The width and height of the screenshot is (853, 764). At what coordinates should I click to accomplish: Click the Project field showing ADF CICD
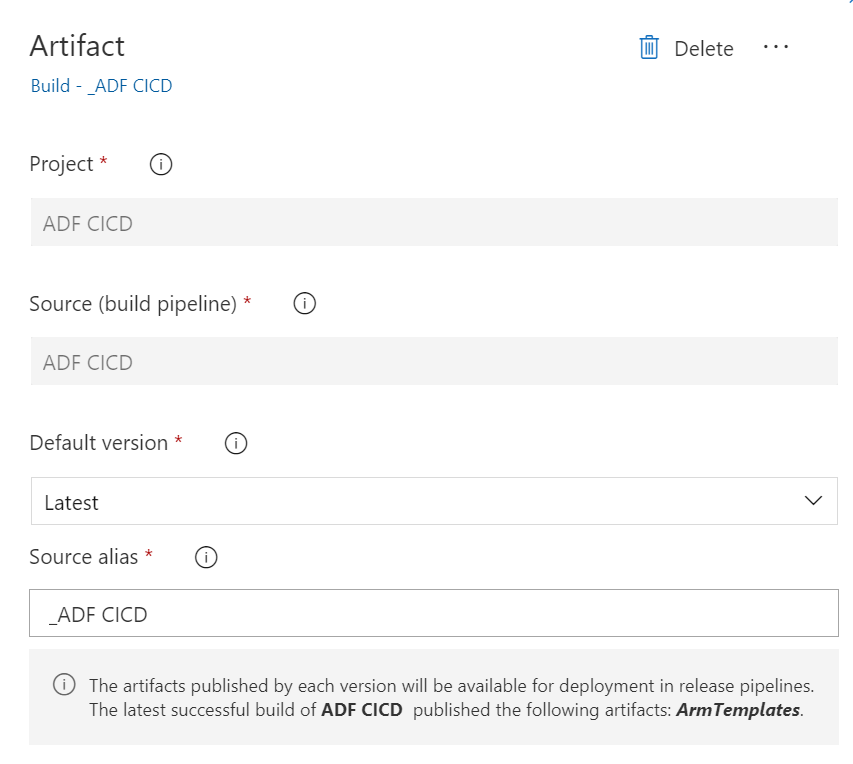coord(433,223)
